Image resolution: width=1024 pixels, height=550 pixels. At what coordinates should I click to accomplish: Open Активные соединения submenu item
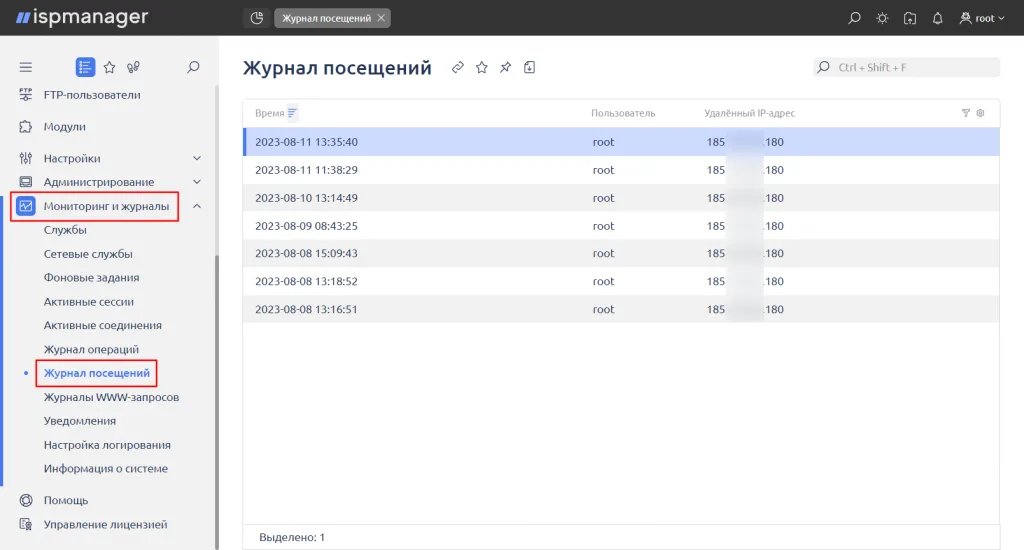(x=103, y=325)
